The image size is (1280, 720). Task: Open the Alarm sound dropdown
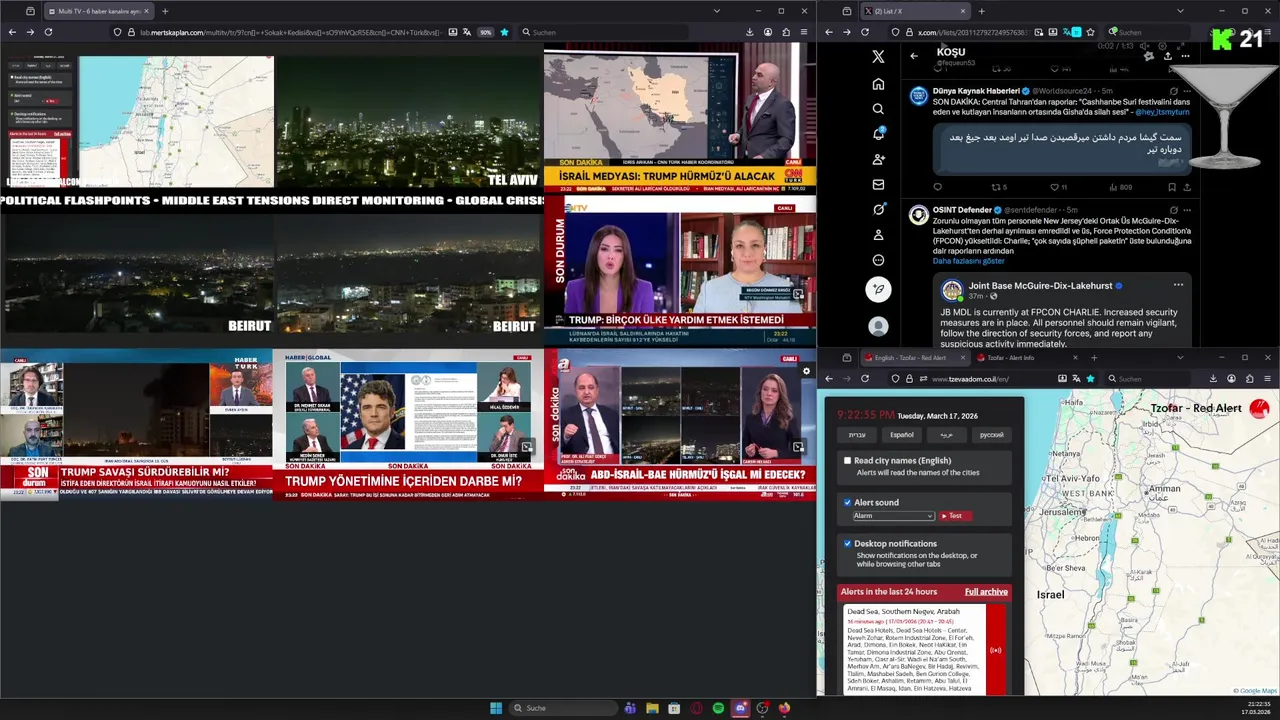(893, 516)
